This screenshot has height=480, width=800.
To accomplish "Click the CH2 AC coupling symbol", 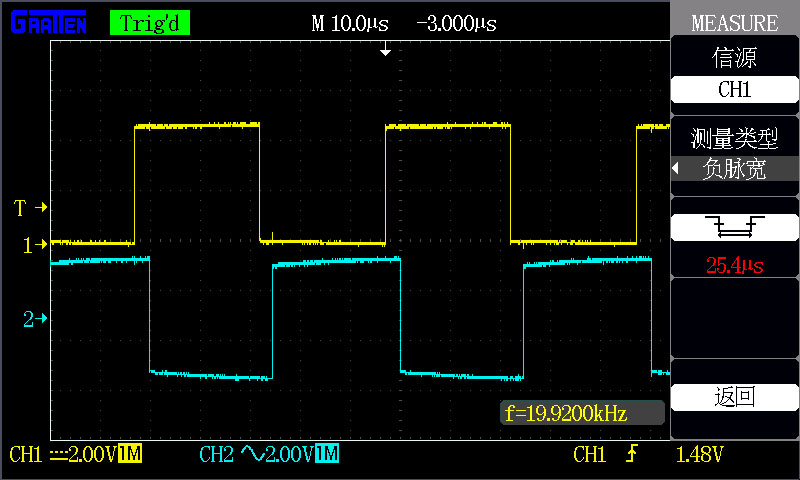I will pos(253,453).
